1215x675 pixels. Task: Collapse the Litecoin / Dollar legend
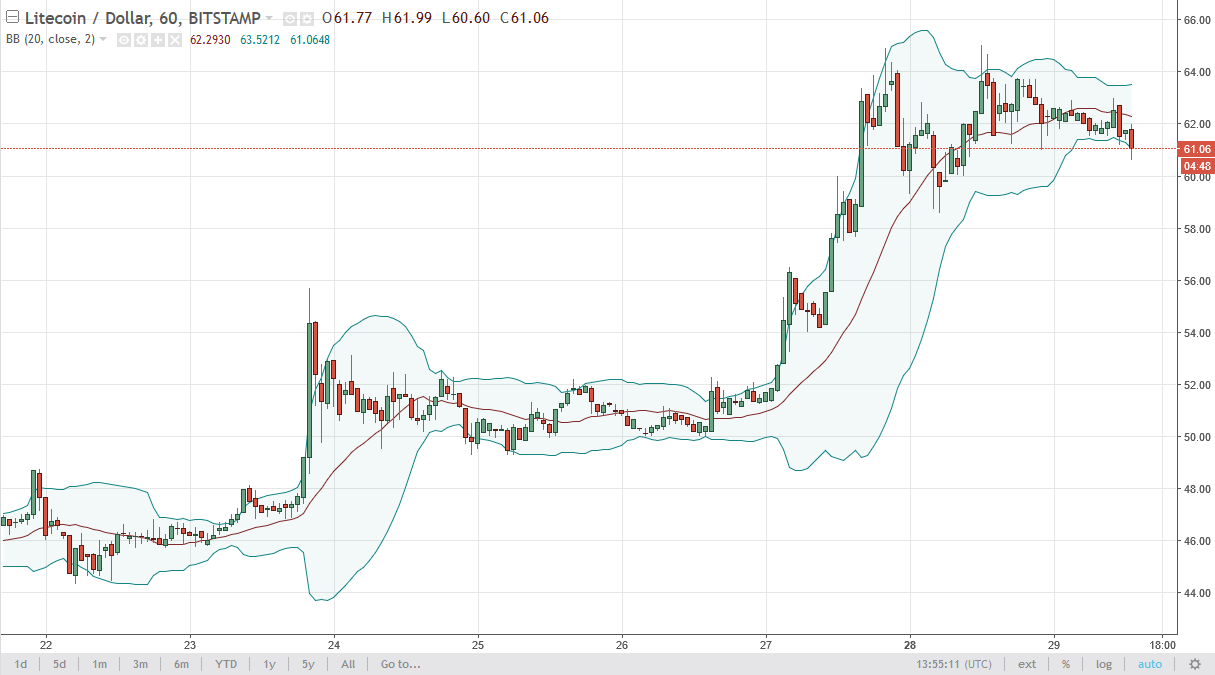[x=12, y=17]
